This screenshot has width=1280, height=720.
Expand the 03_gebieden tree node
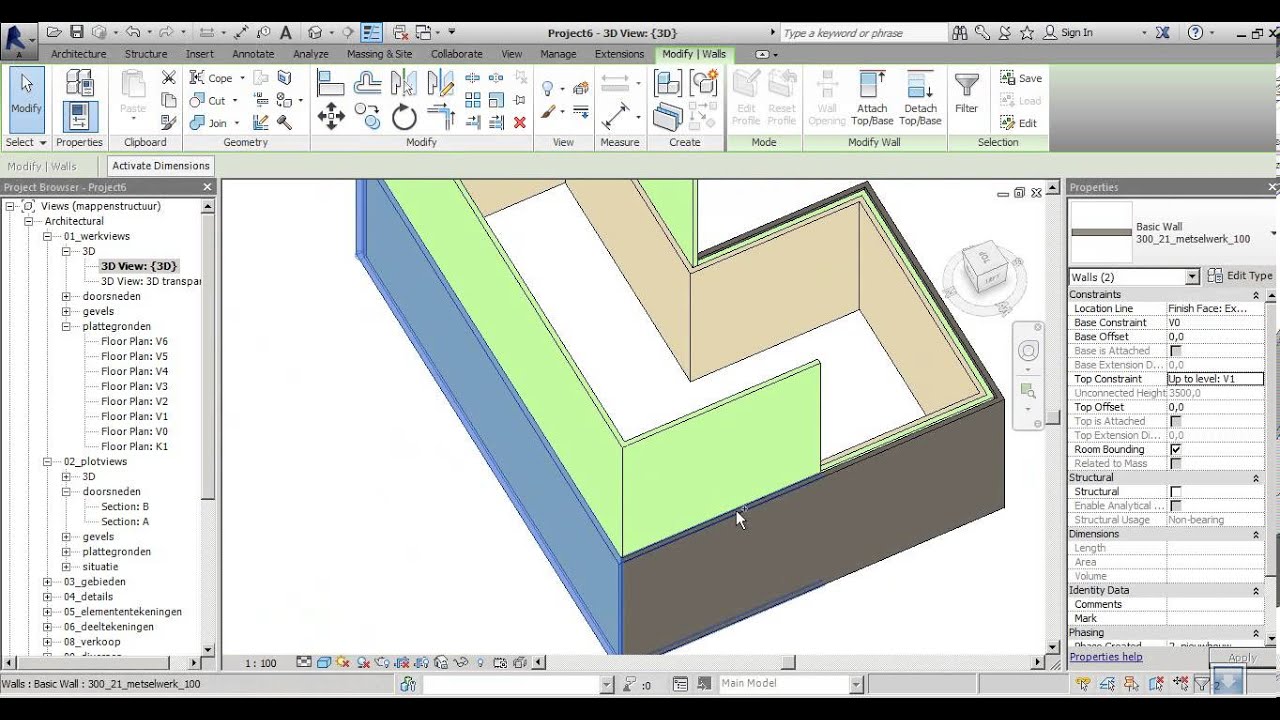coord(47,581)
